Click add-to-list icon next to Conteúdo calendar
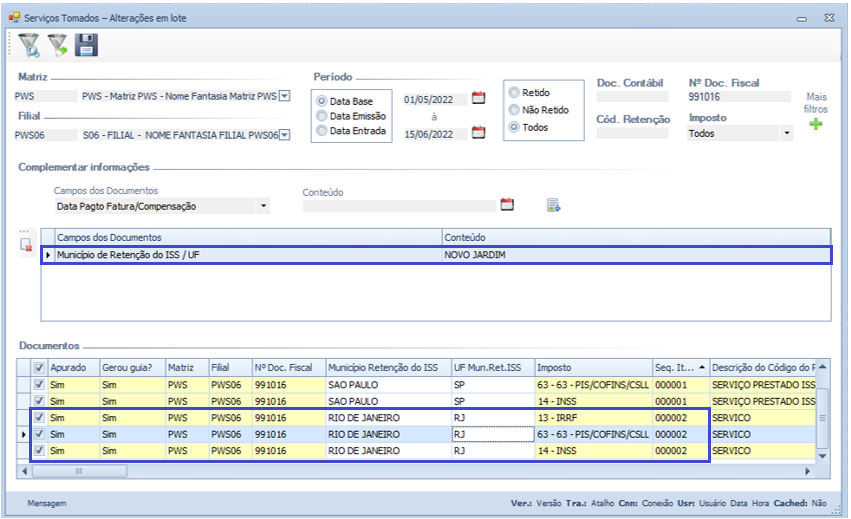851x519 pixels. point(553,205)
